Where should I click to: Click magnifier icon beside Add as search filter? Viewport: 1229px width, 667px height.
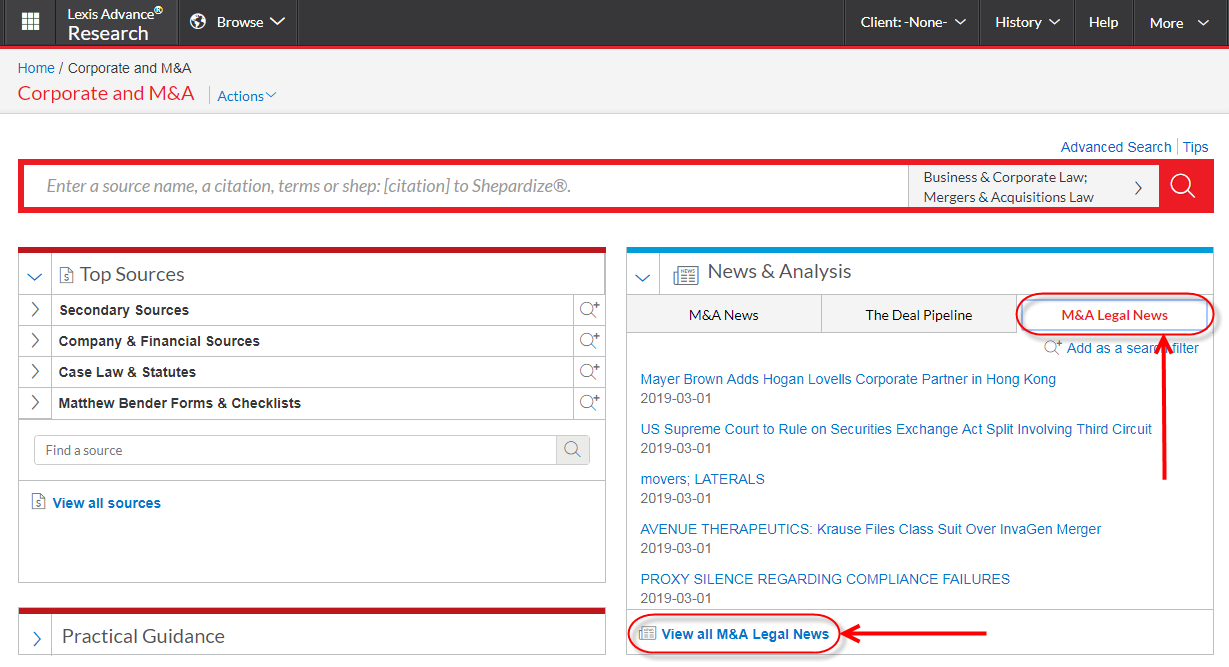pyautogui.click(x=1053, y=348)
